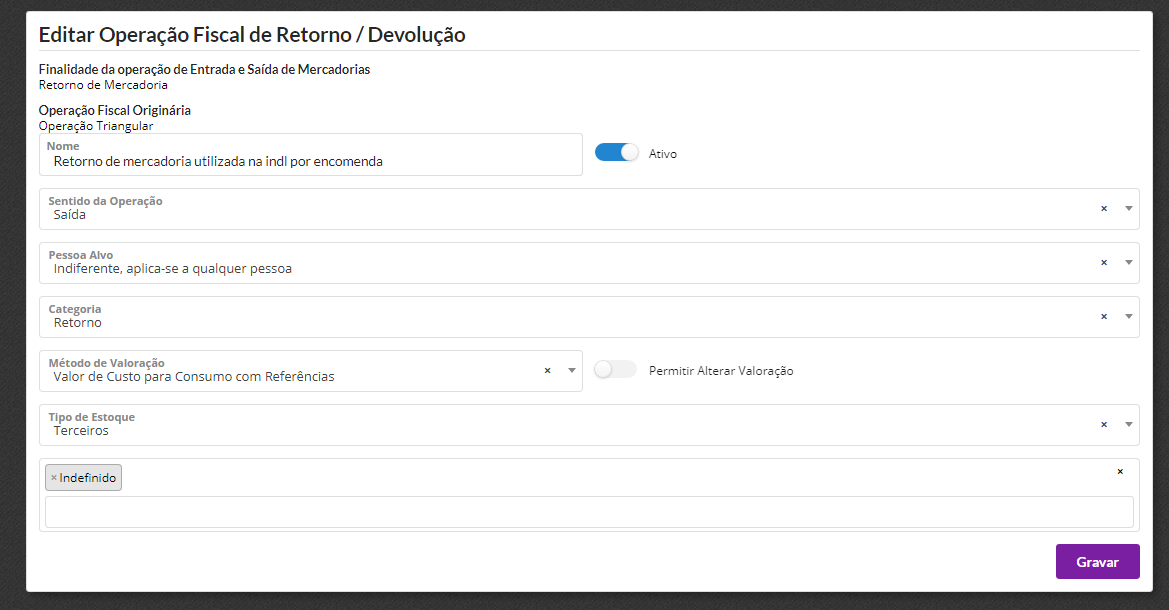
Task: Expand Tipo de Estoque dropdown arrow
Action: click(x=1128, y=425)
